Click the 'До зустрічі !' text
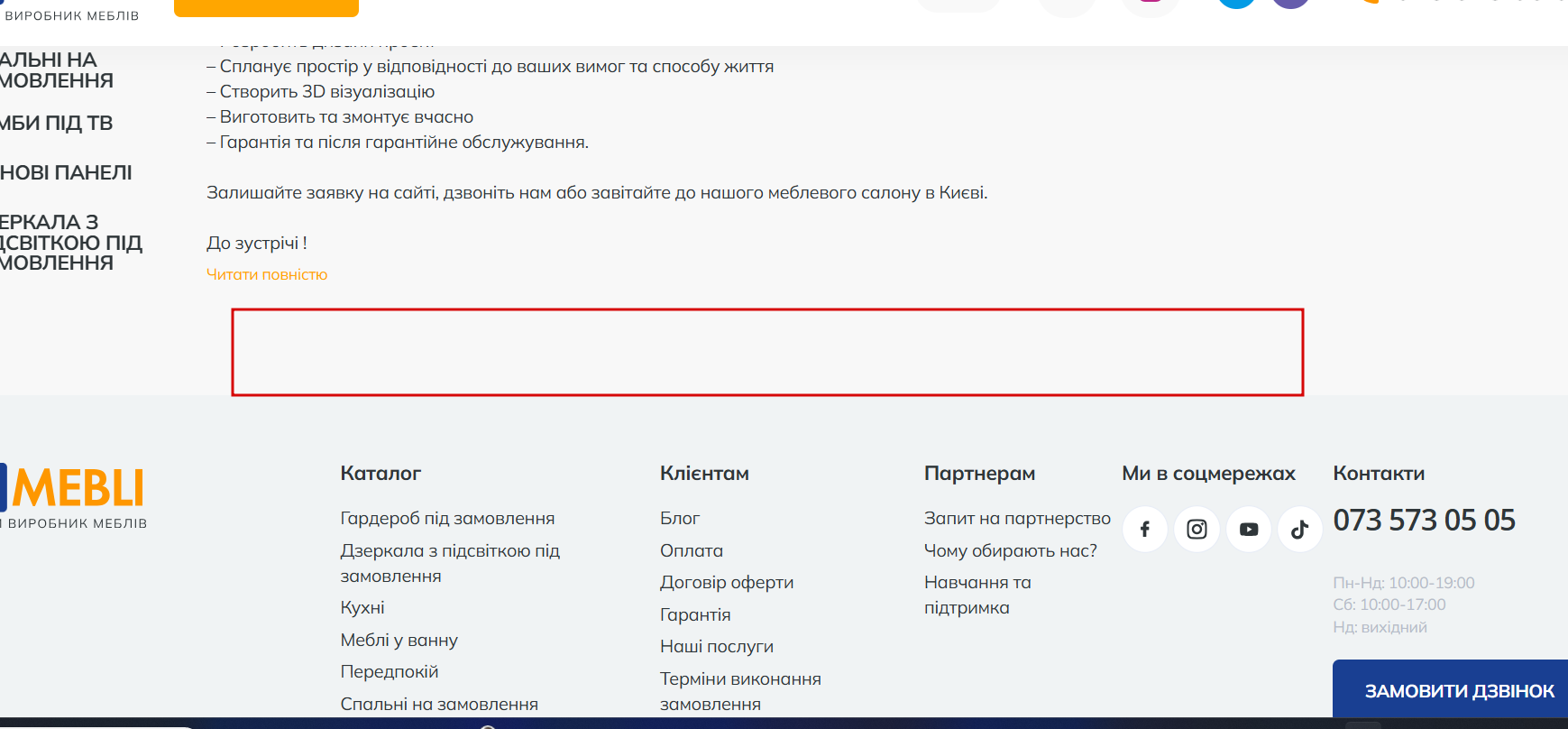 (257, 244)
